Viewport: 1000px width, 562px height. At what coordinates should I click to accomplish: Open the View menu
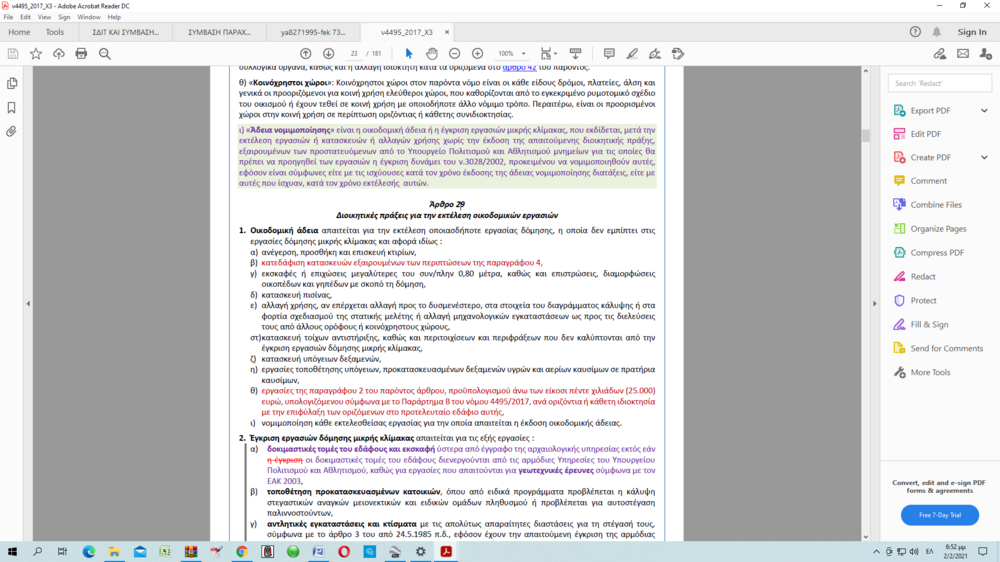44,17
